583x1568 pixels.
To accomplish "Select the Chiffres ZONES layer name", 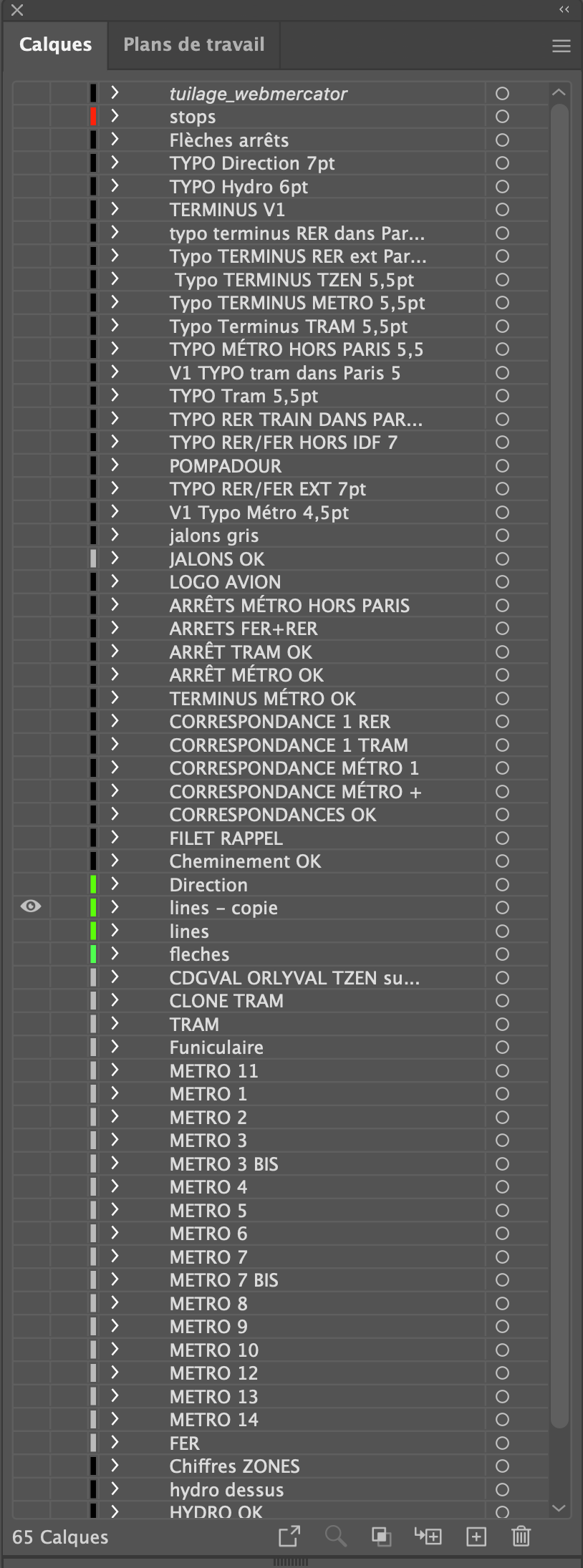I will [234, 1466].
